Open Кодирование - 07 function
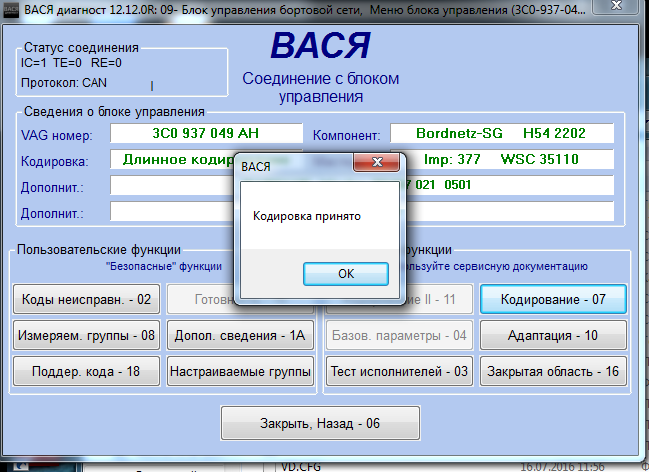The width and height of the screenshot is (649, 472). pyautogui.click(x=553, y=299)
